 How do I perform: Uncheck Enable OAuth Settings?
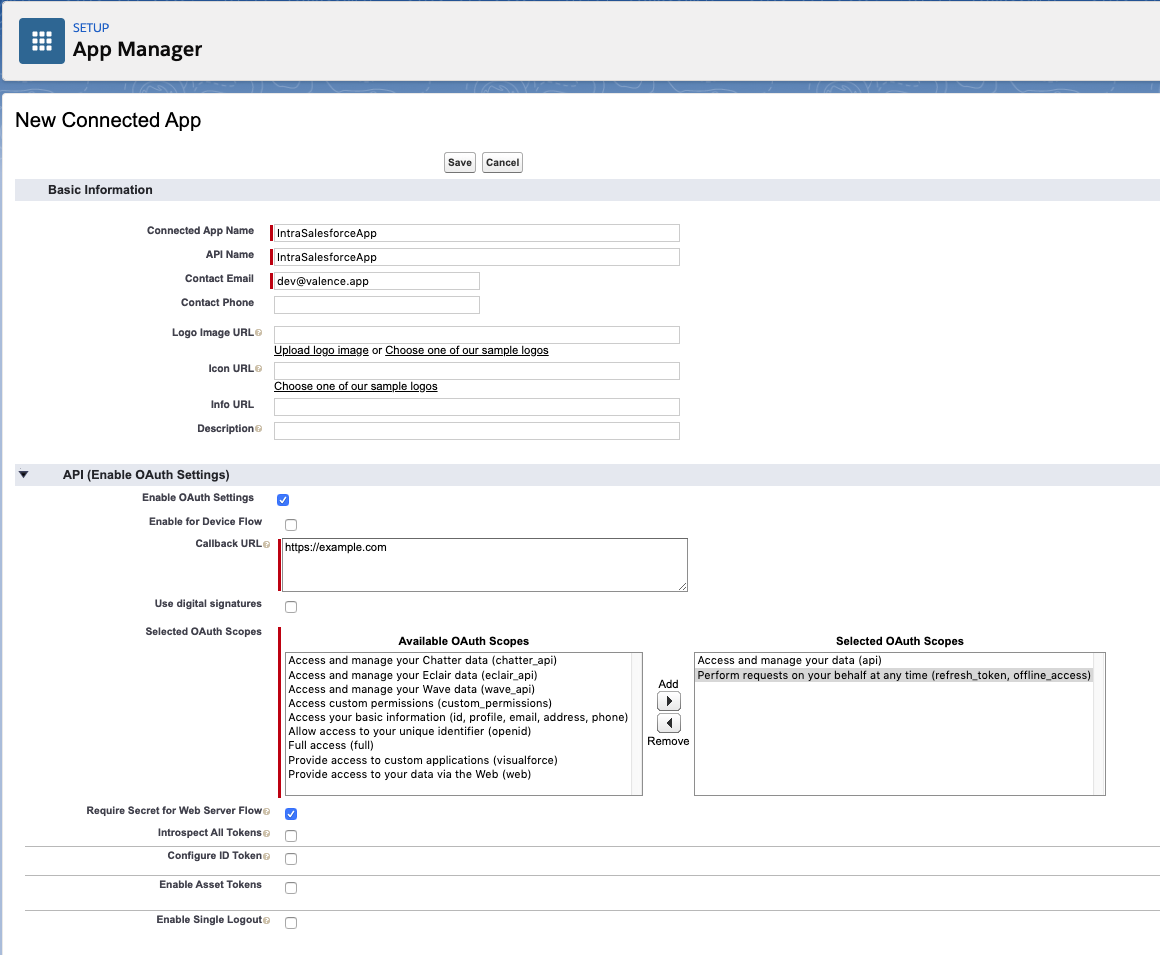tap(283, 500)
